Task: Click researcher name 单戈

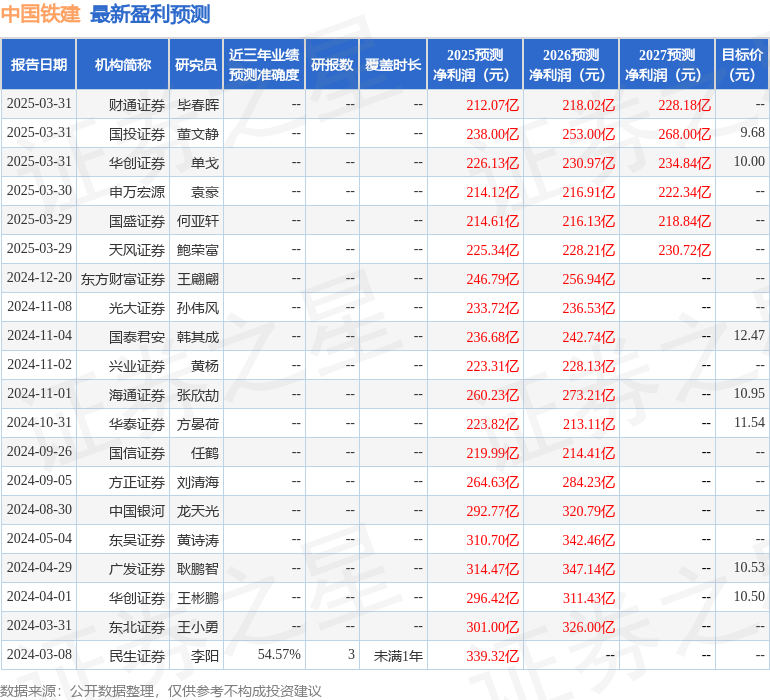Action: [205, 163]
